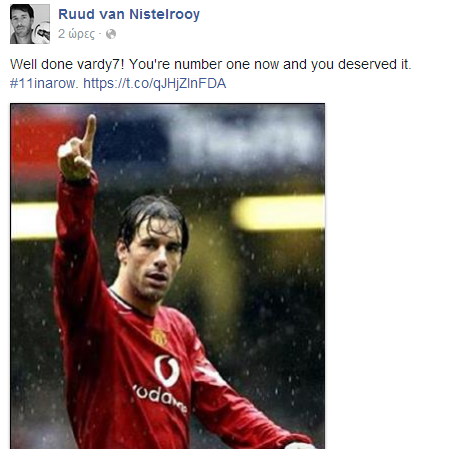The height and width of the screenshot is (449, 475).
Task: Click the white blurred light strip in photo
Action: 33,221
